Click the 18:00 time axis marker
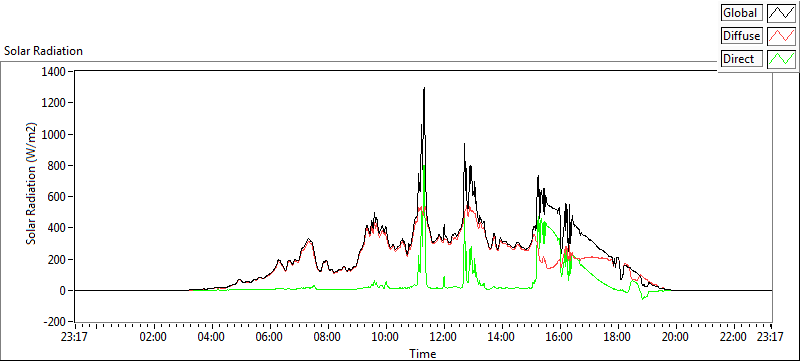 [618, 337]
